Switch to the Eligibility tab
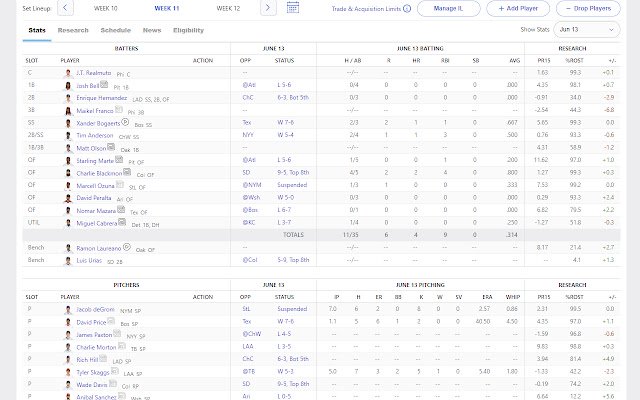Image resolution: width=640 pixels, height=400 pixels. point(188,30)
